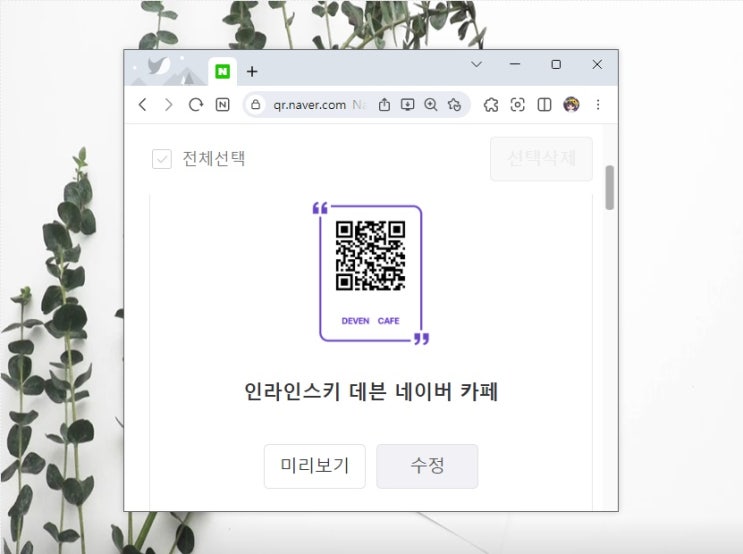The width and height of the screenshot is (743, 554).
Task: Click the 수정 button
Action: pyautogui.click(x=427, y=466)
